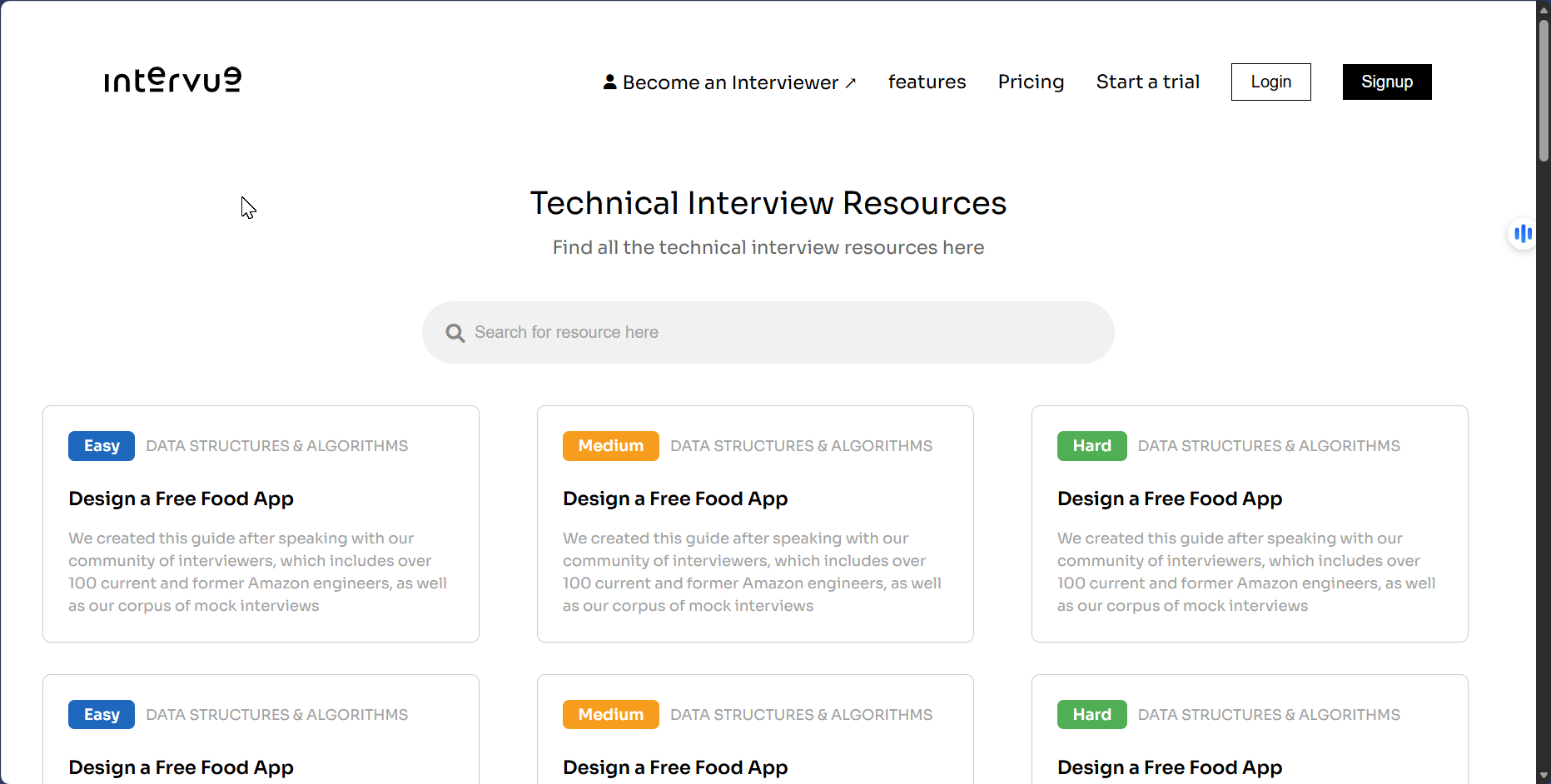Click Data Structures & Algorithms label in top Easy card
1551x784 pixels.
click(277, 446)
